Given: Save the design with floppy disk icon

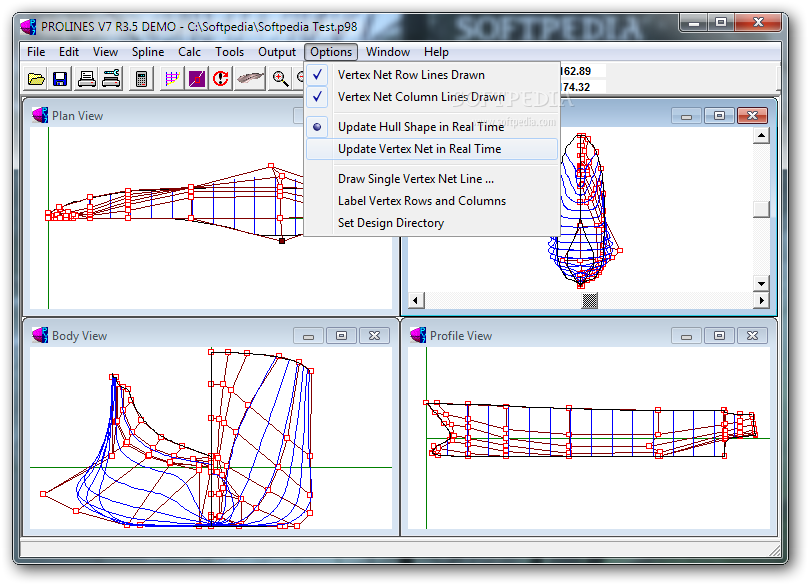Looking at the screenshot, I should (x=60, y=79).
